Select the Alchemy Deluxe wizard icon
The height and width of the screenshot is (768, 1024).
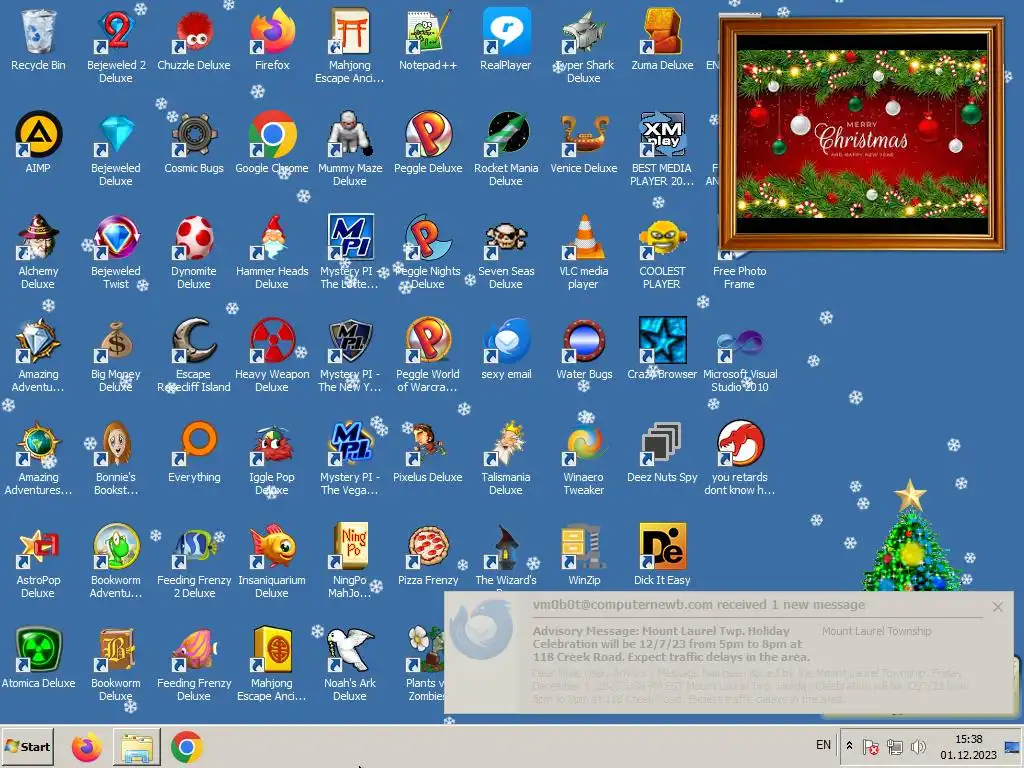pyautogui.click(x=38, y=237)
